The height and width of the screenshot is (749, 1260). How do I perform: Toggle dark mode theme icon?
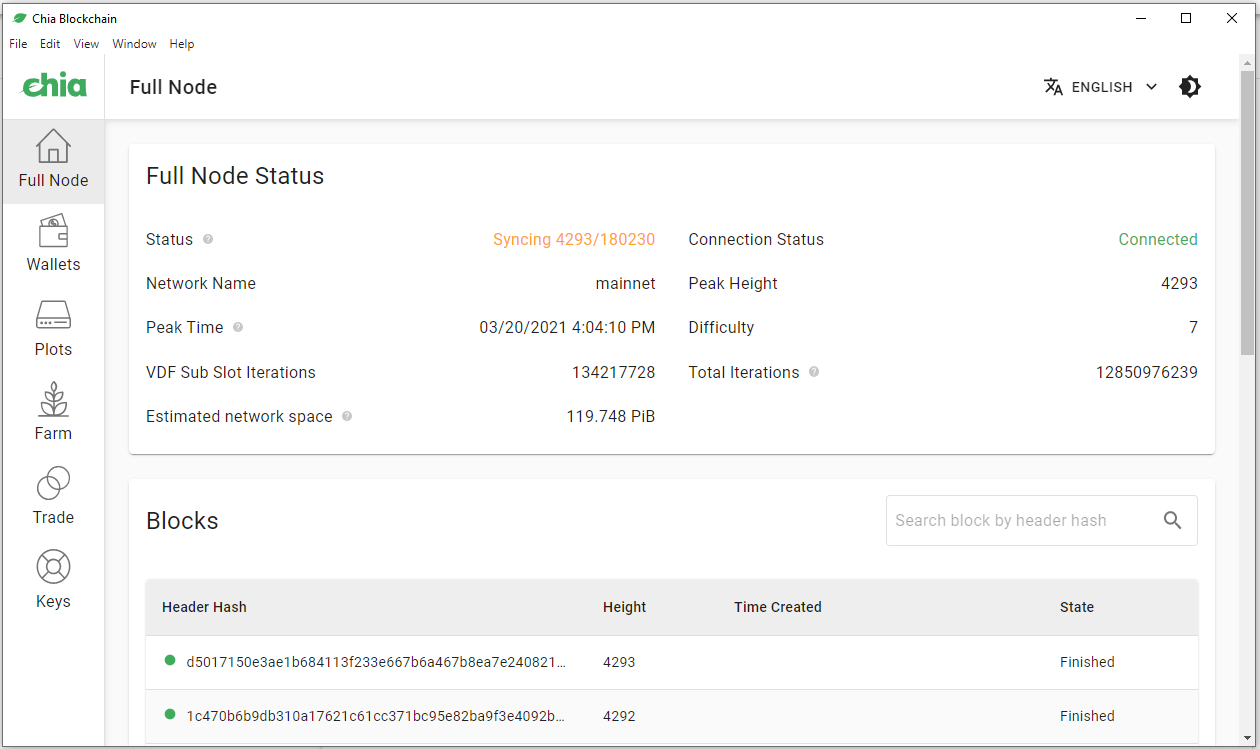[1189, 87]
